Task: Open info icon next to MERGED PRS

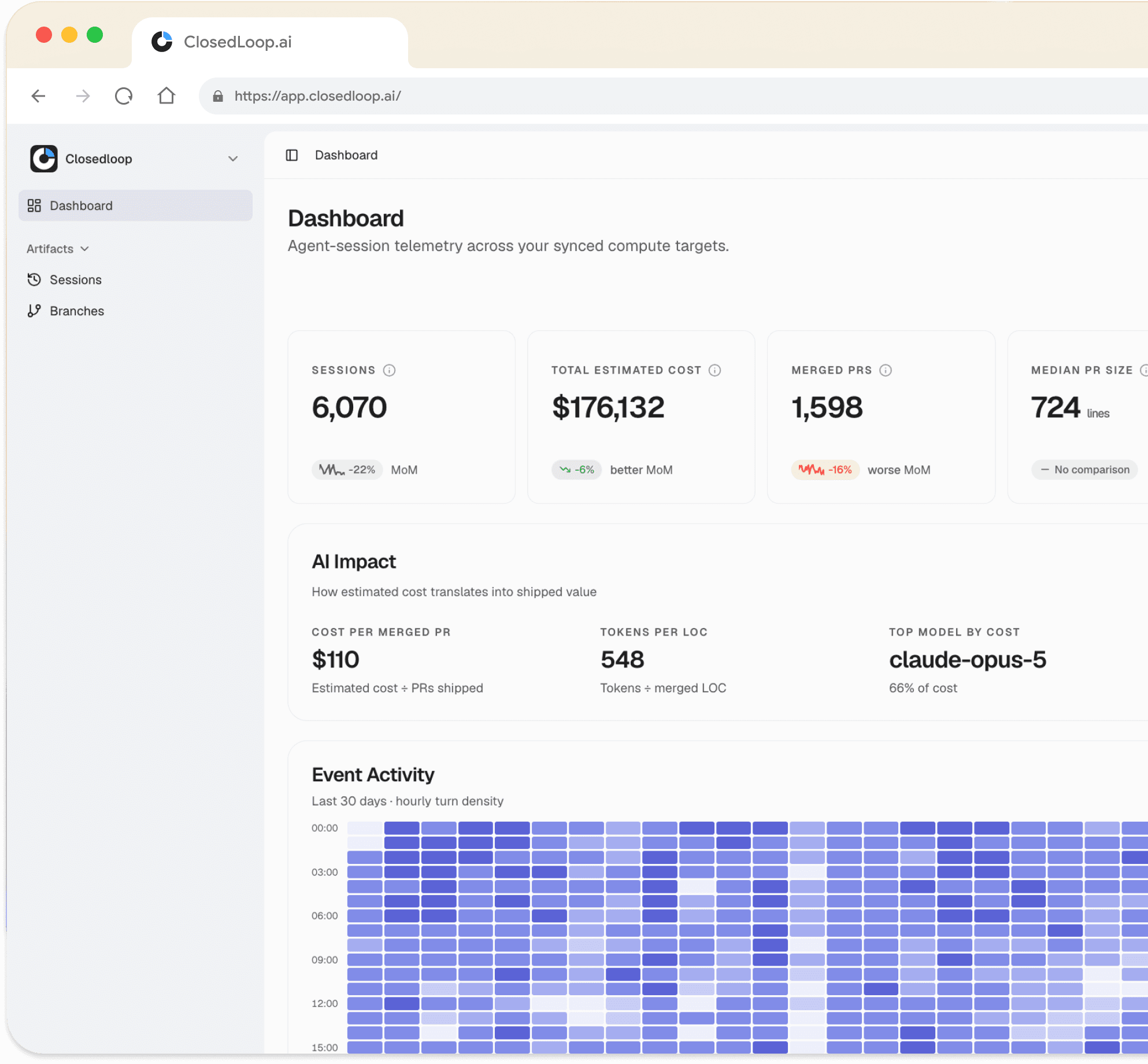Action: coord(886,370)
